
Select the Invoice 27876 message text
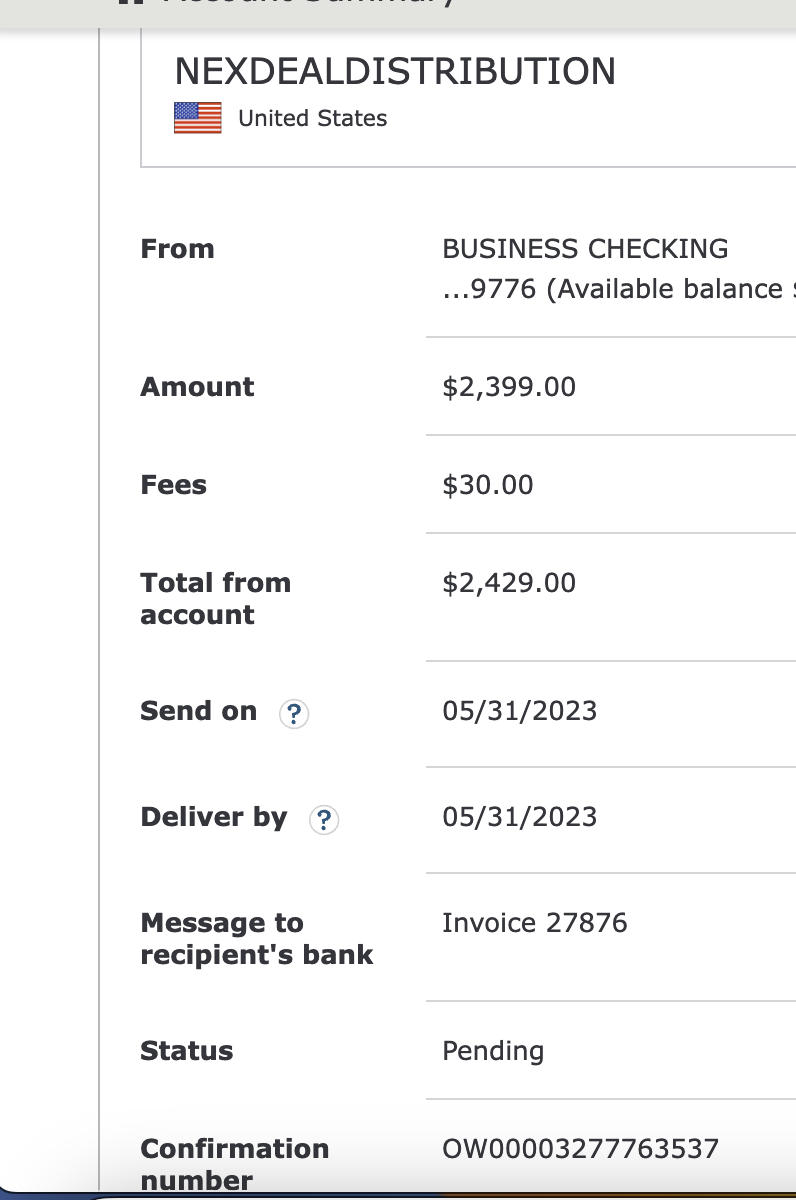pyautogui.click(x=535, y=922)
